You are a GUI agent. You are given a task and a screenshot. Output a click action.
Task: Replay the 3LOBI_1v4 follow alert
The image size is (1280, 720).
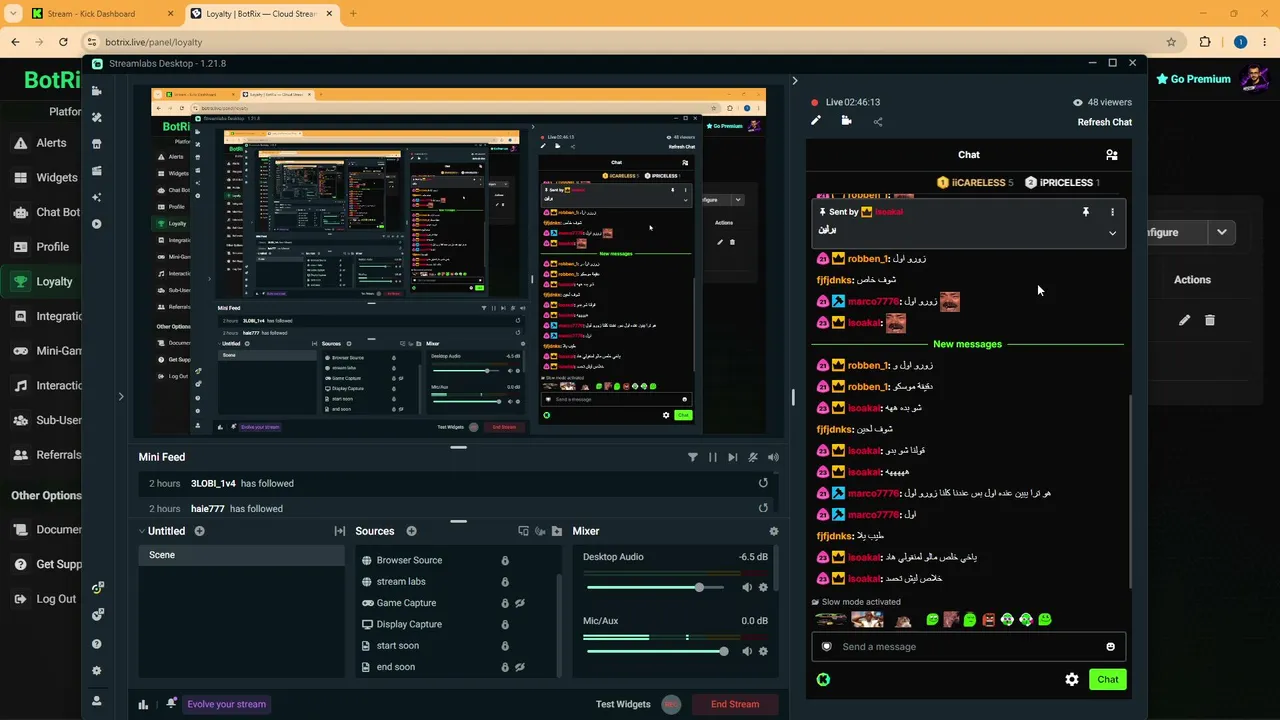click(763, 483)
